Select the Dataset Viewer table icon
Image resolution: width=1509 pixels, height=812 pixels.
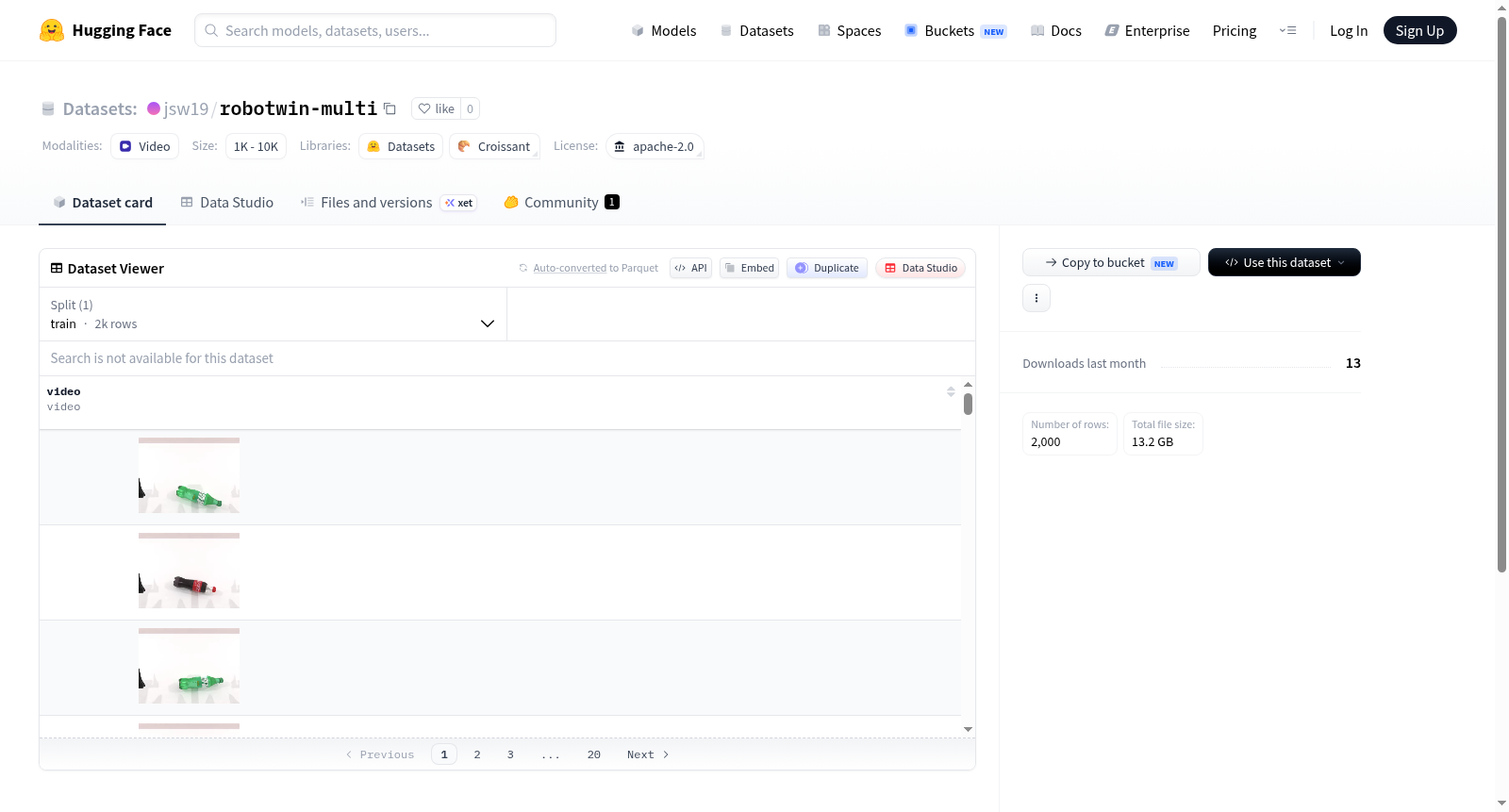[57, 269]
